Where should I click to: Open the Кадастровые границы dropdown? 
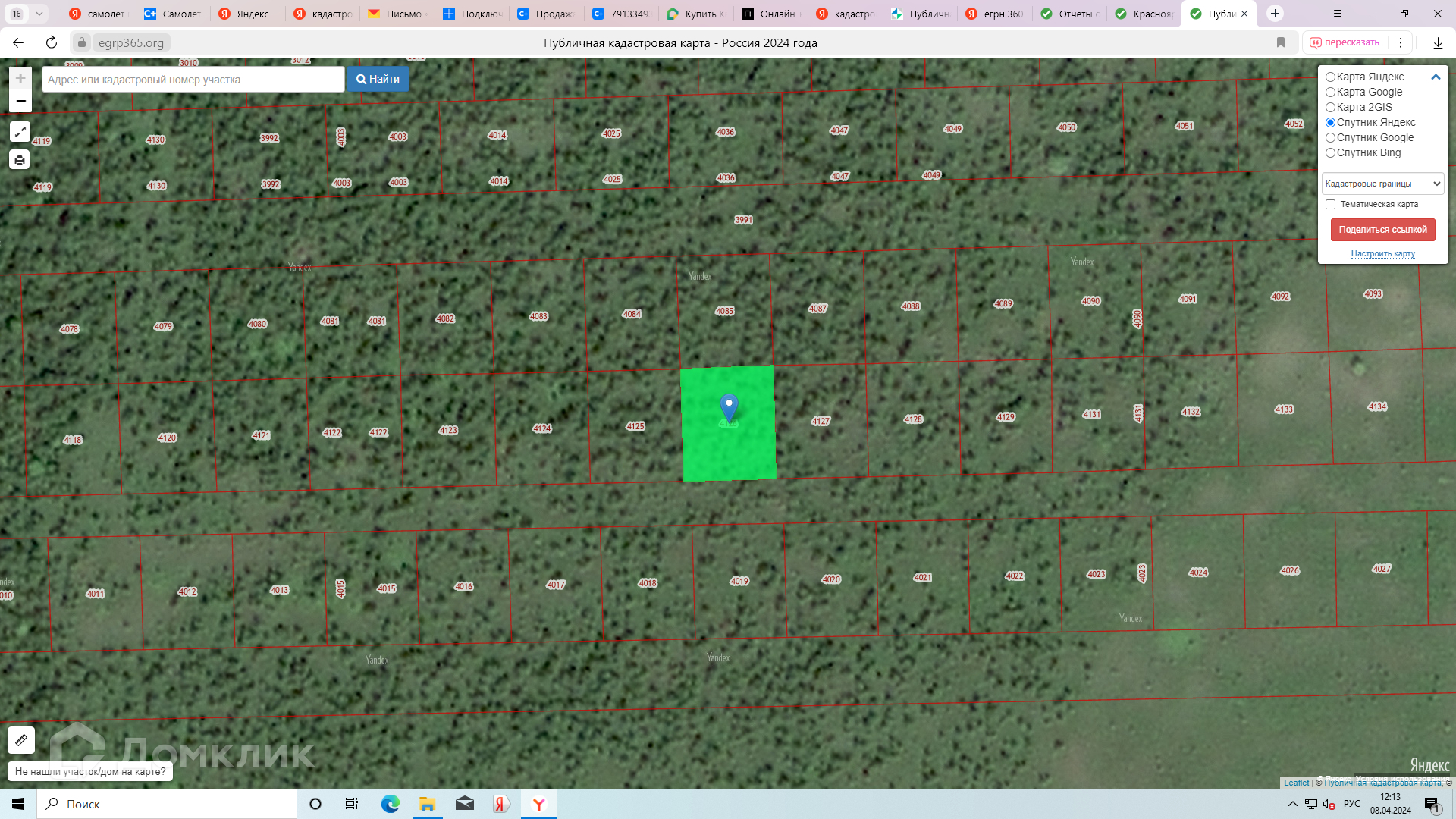1382,184
